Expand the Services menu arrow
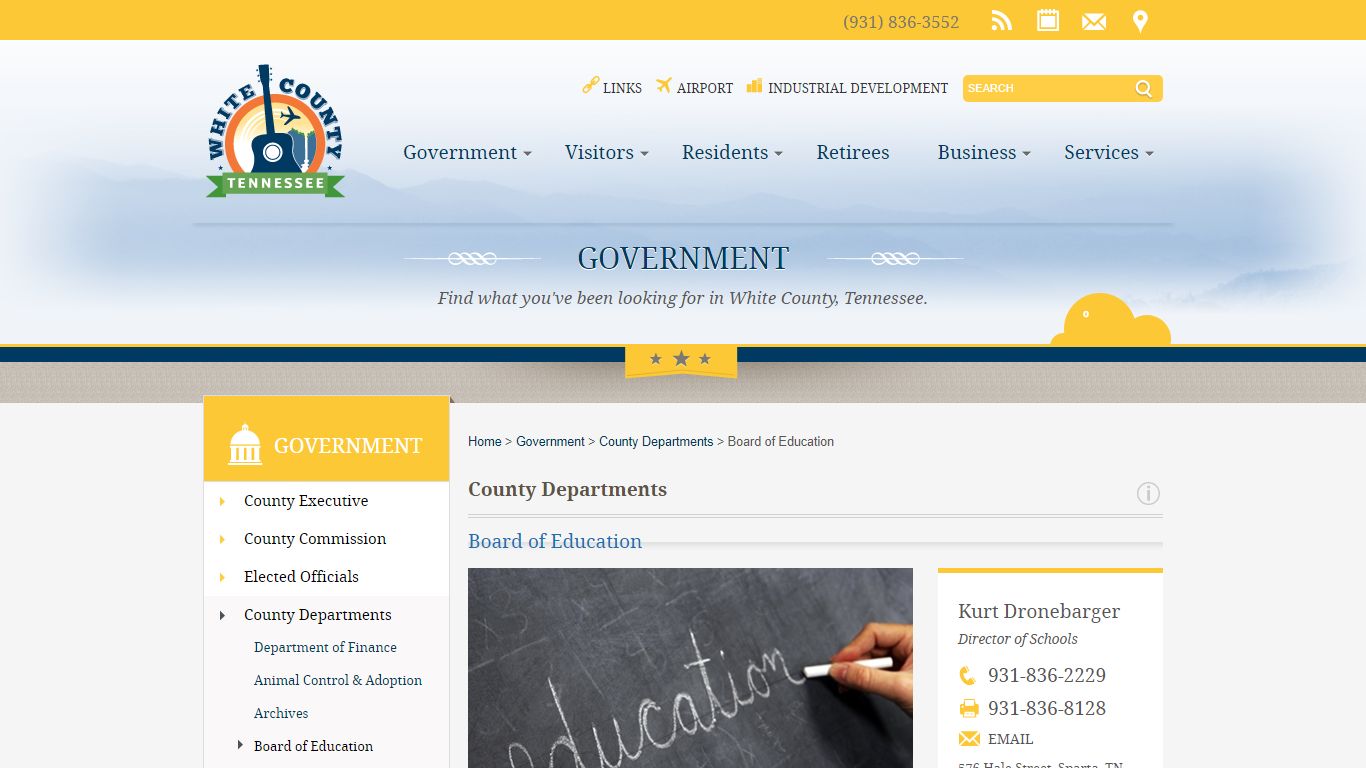 tap(1149, 154)
